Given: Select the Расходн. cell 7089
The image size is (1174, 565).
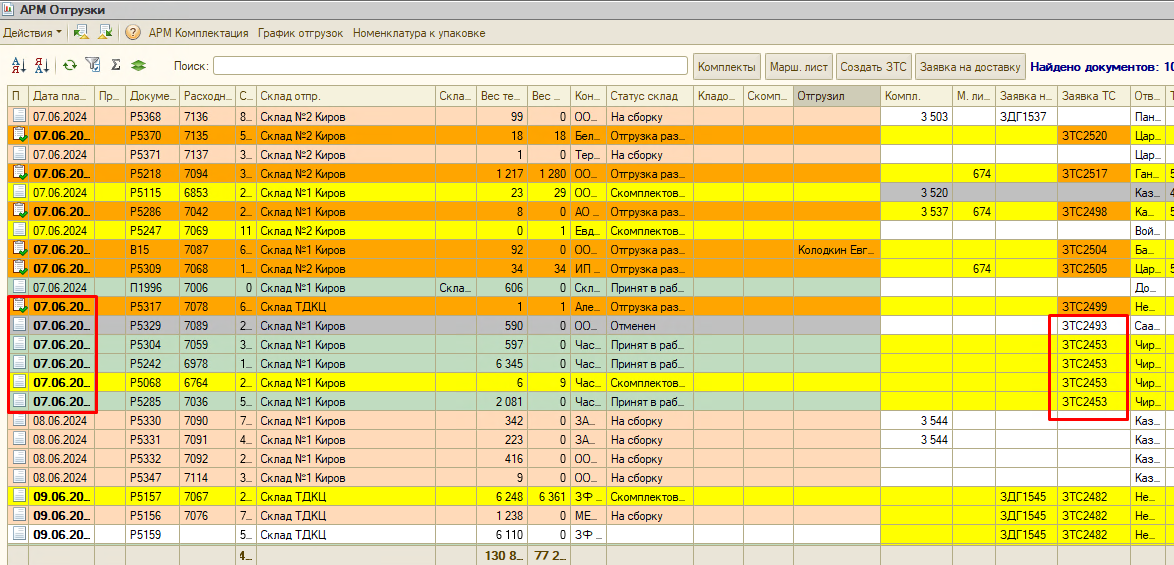Looking at the screenshot, I should click(207, 326).
